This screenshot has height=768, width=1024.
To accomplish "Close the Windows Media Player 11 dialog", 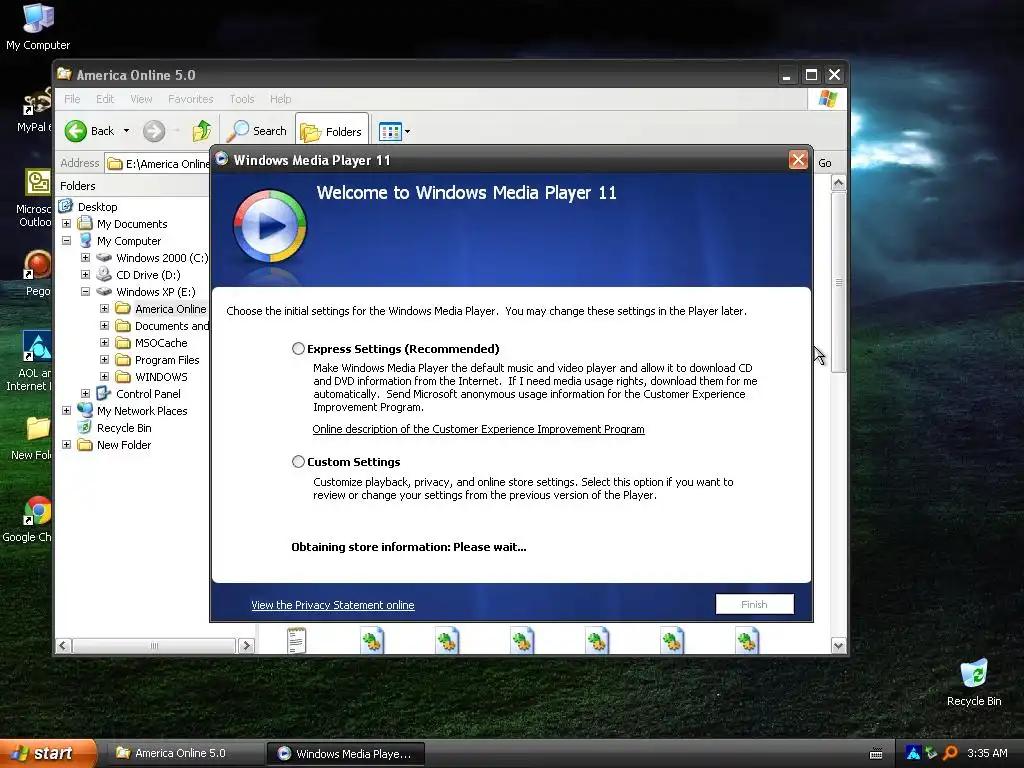I will (798, 160).
